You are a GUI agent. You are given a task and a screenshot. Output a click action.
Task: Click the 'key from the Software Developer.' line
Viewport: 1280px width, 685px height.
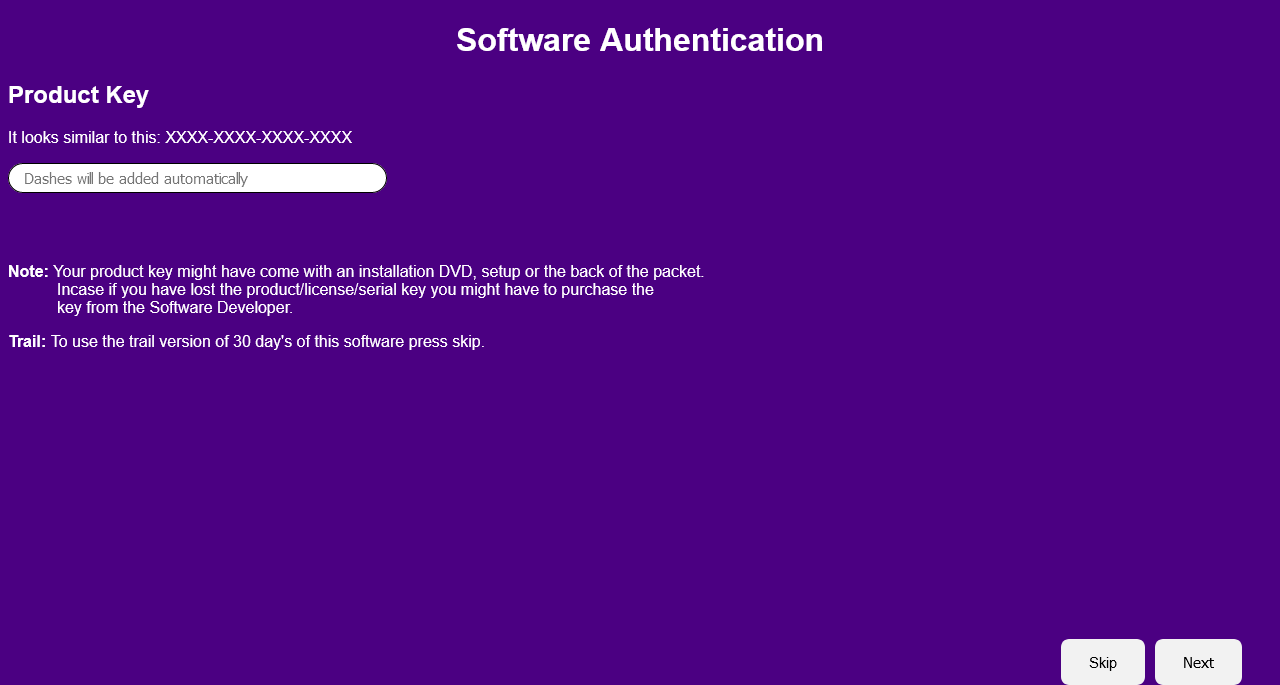pos(175,308)
